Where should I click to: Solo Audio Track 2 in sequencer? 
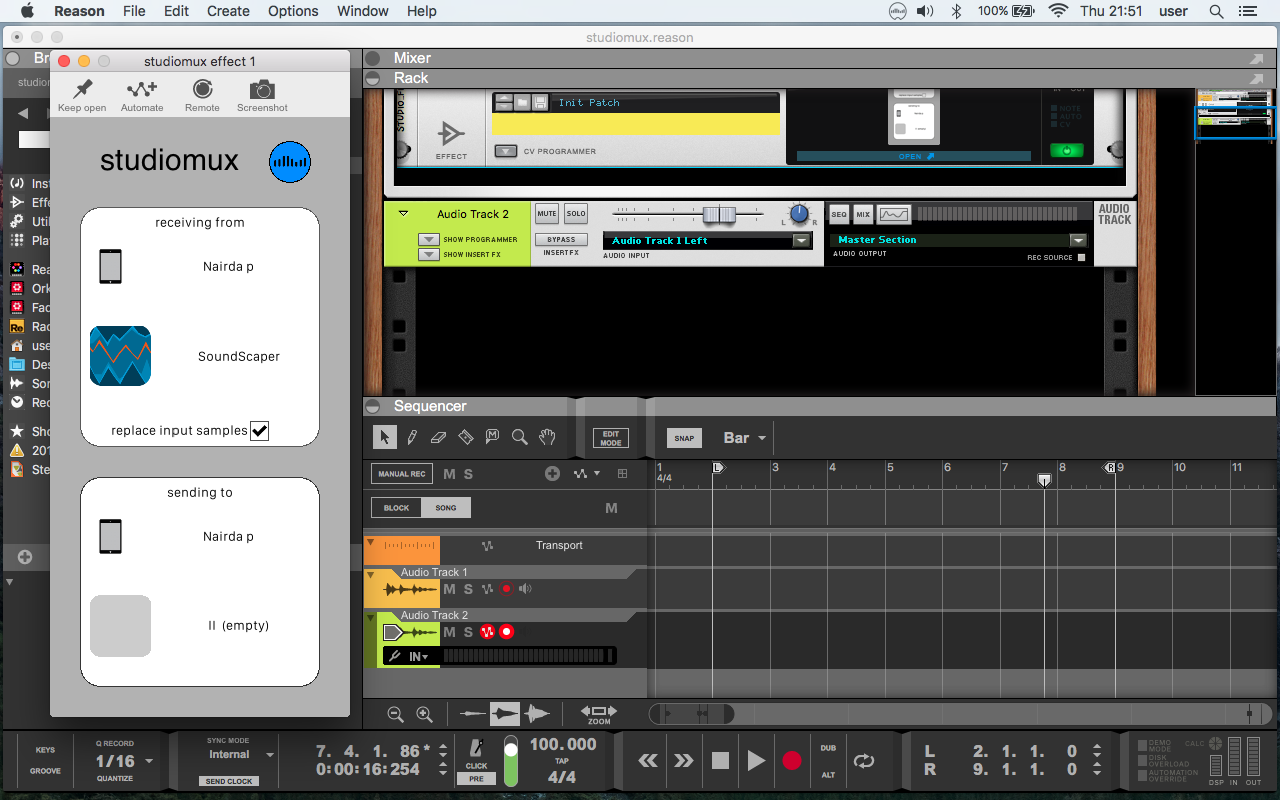coord(467,632)
